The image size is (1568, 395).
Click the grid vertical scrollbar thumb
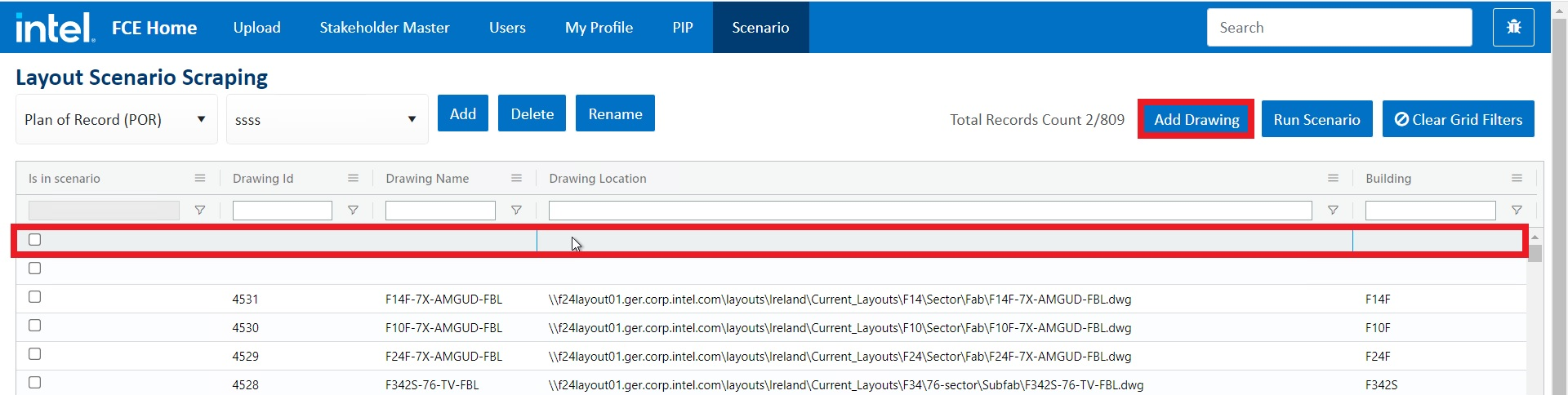(1535, 253)
